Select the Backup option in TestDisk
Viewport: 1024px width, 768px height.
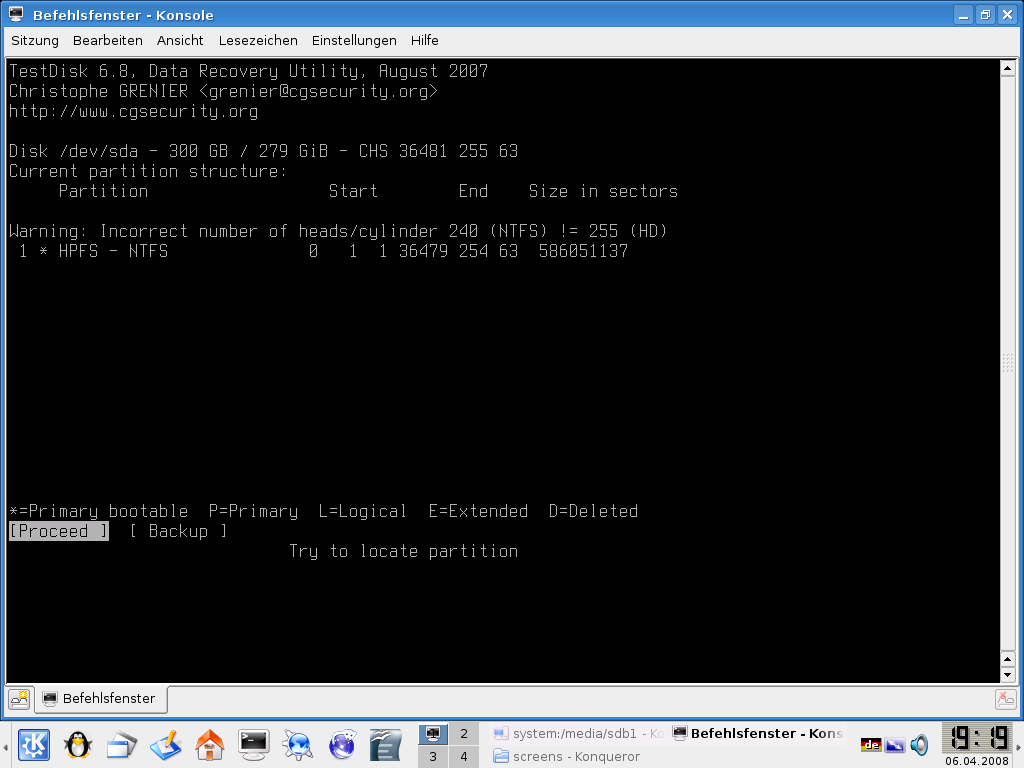(x=178, y=531)
